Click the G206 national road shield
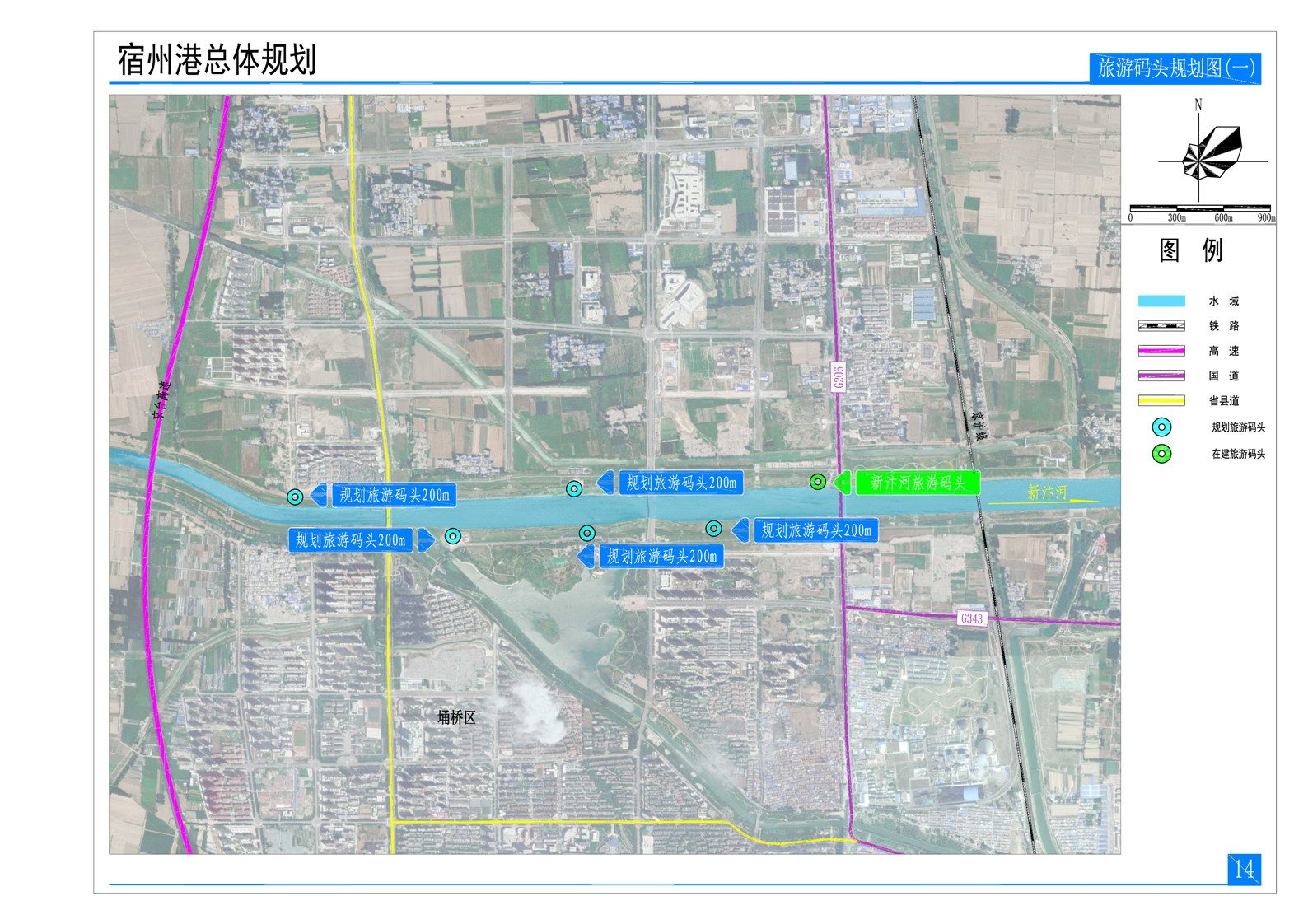The image size is (1308, 924). click(838, 377)
